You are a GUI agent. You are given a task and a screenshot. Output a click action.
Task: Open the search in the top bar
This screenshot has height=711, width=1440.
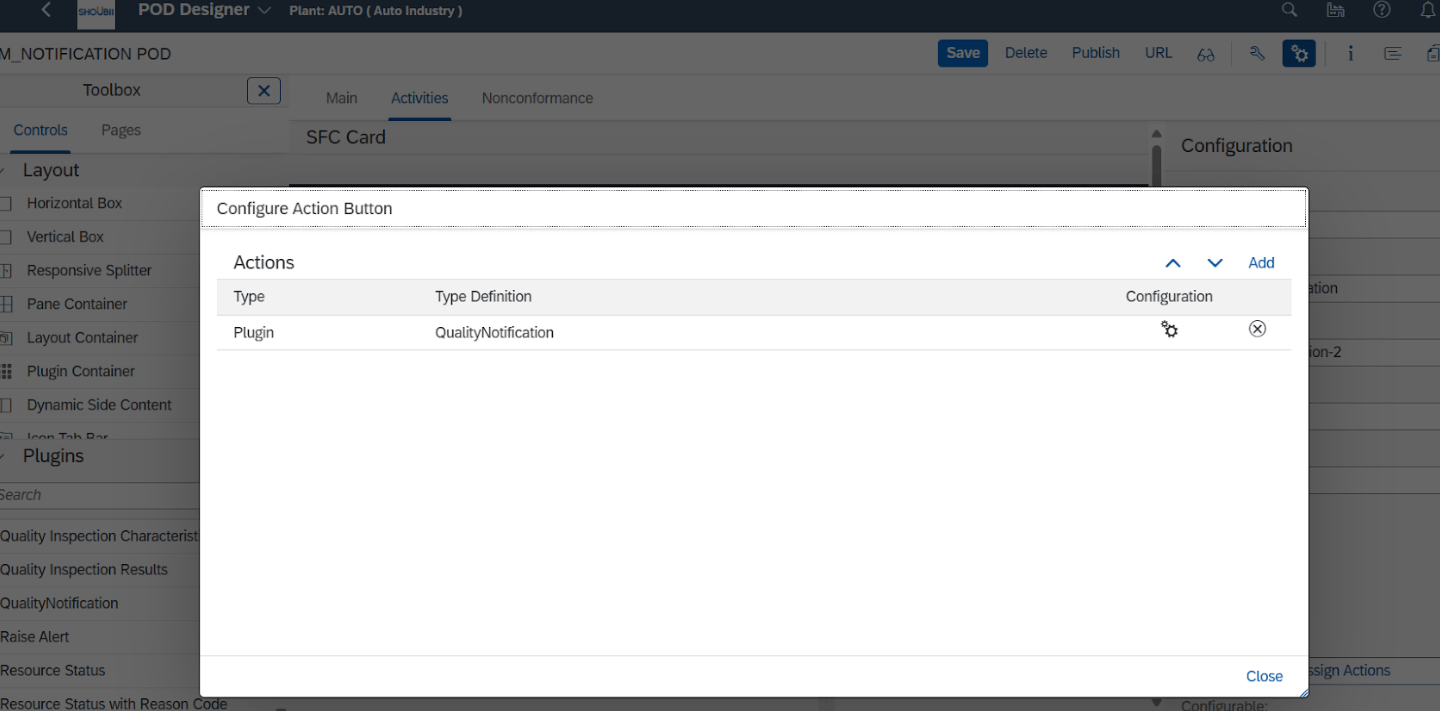pyautogui.click(x=1289, y=10)
